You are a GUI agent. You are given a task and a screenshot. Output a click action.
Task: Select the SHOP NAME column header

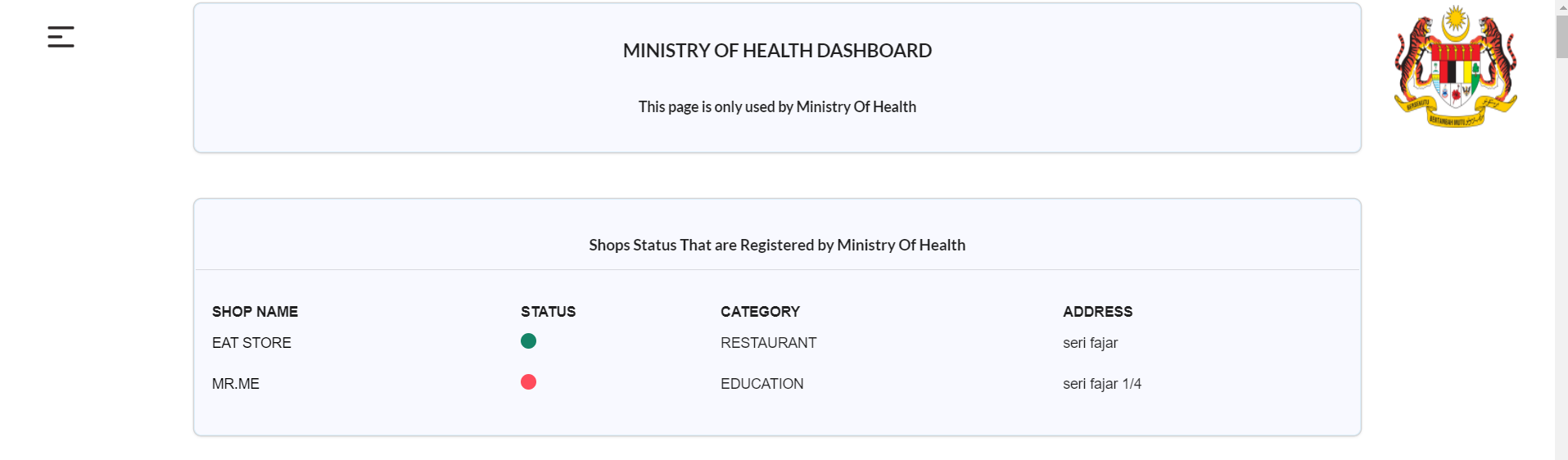(255, 312)
